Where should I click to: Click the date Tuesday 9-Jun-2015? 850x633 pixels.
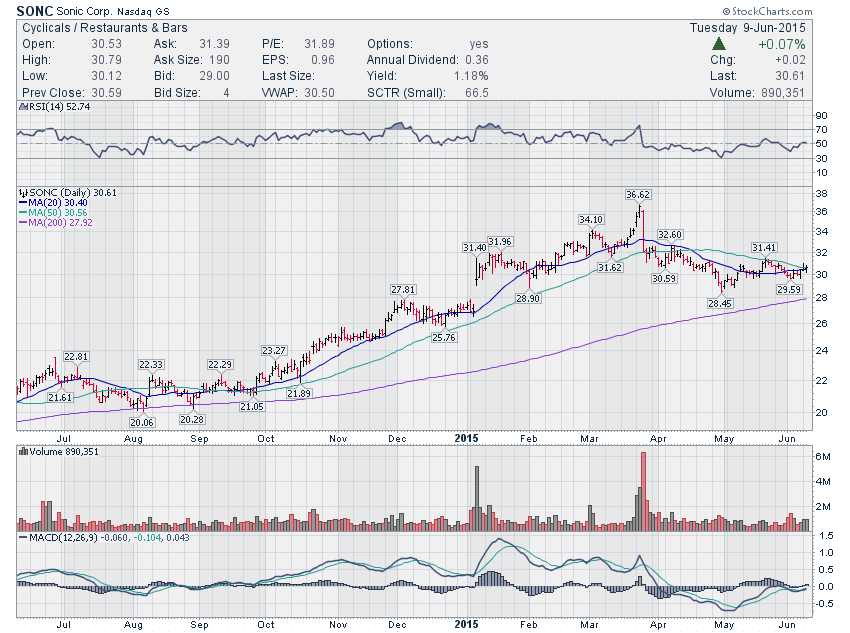pos(748,28)
